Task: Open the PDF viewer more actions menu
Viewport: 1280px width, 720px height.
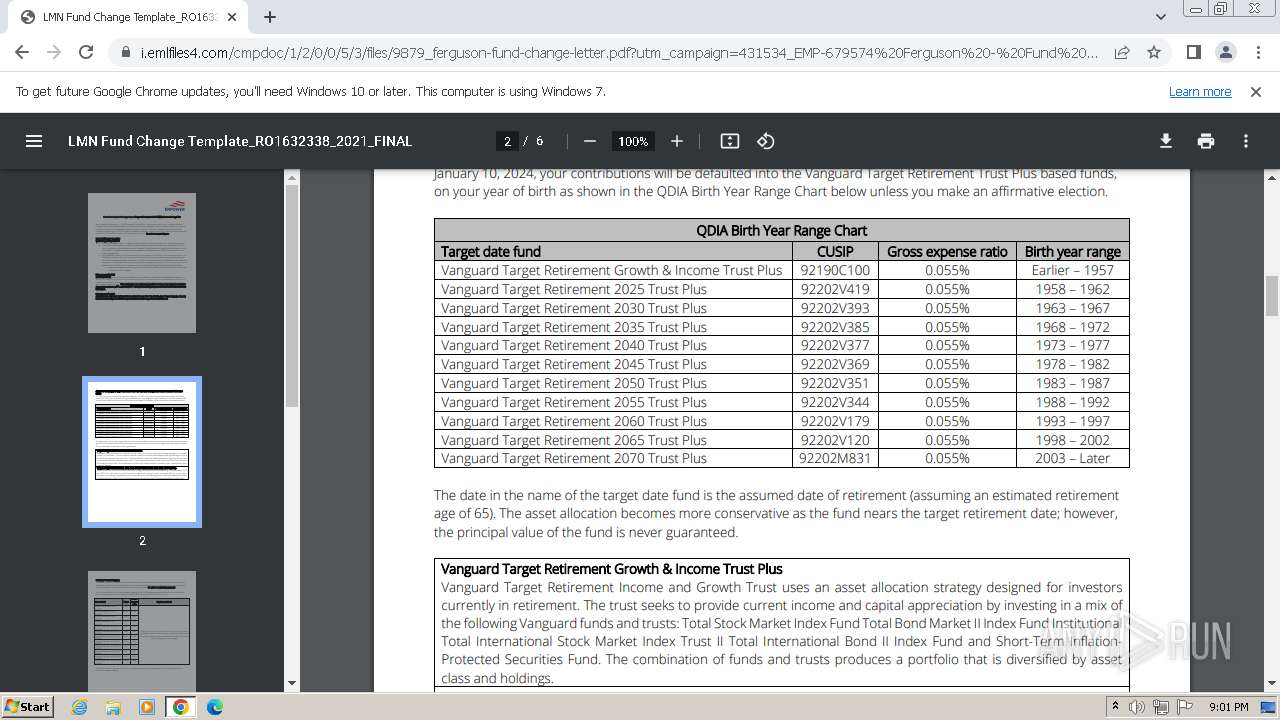Action: (1246, 141)
